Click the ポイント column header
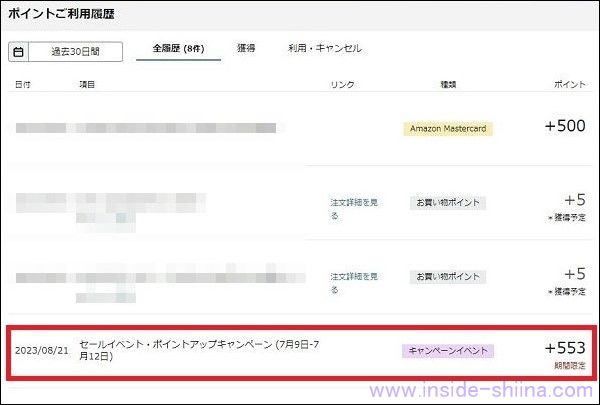Viewport: 600px width, 405px height. (x=570, y=84)
